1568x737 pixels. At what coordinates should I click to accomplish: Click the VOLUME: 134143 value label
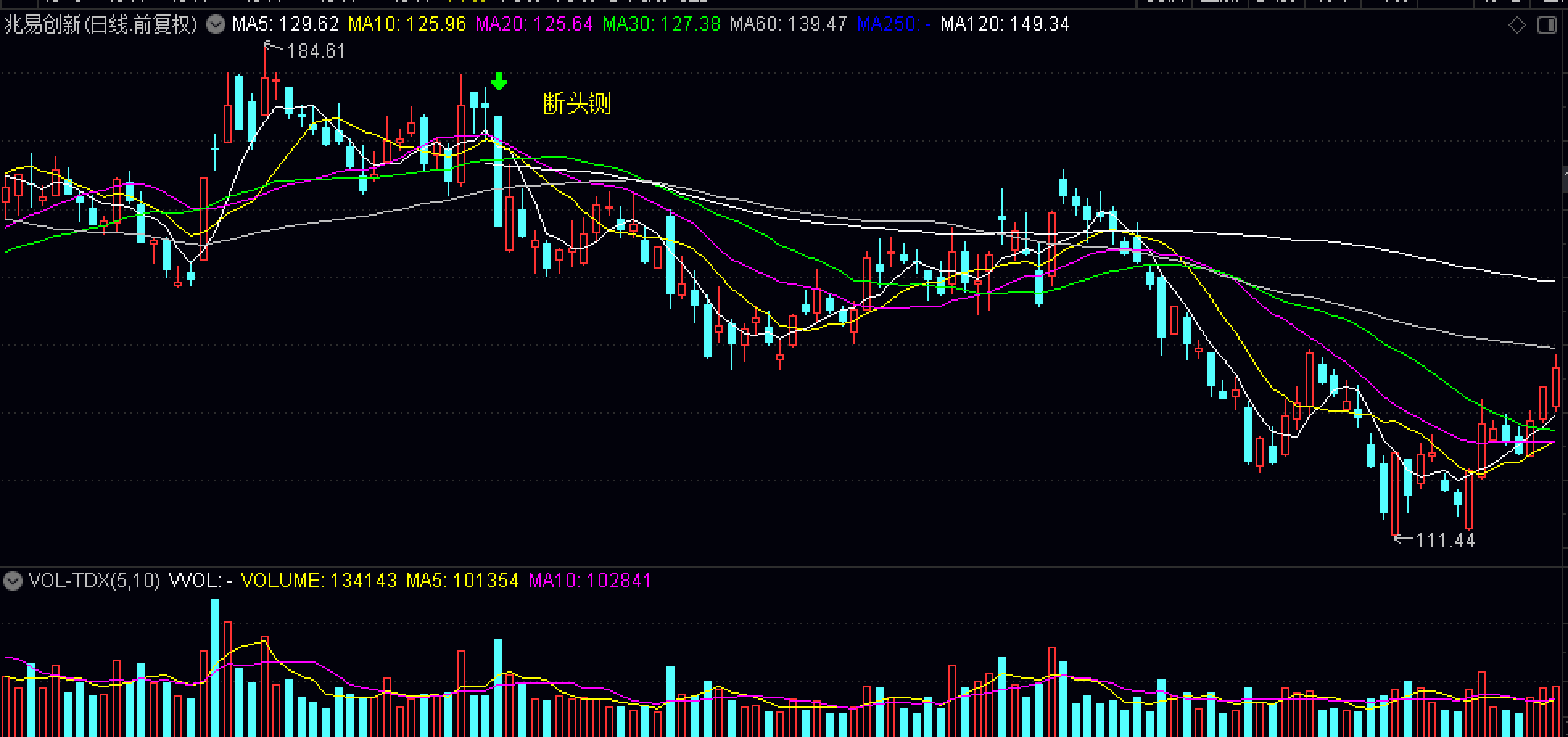coord(320,580)
